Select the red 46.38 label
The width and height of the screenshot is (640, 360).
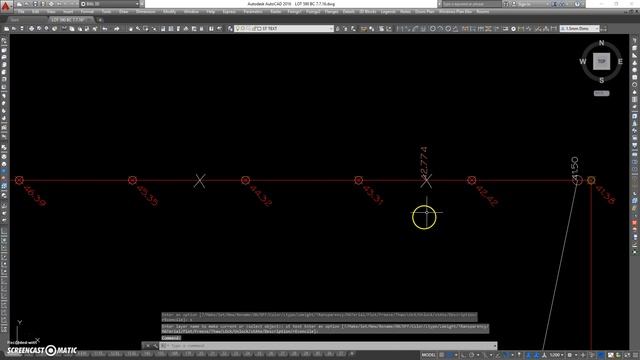tap(35, 195)
